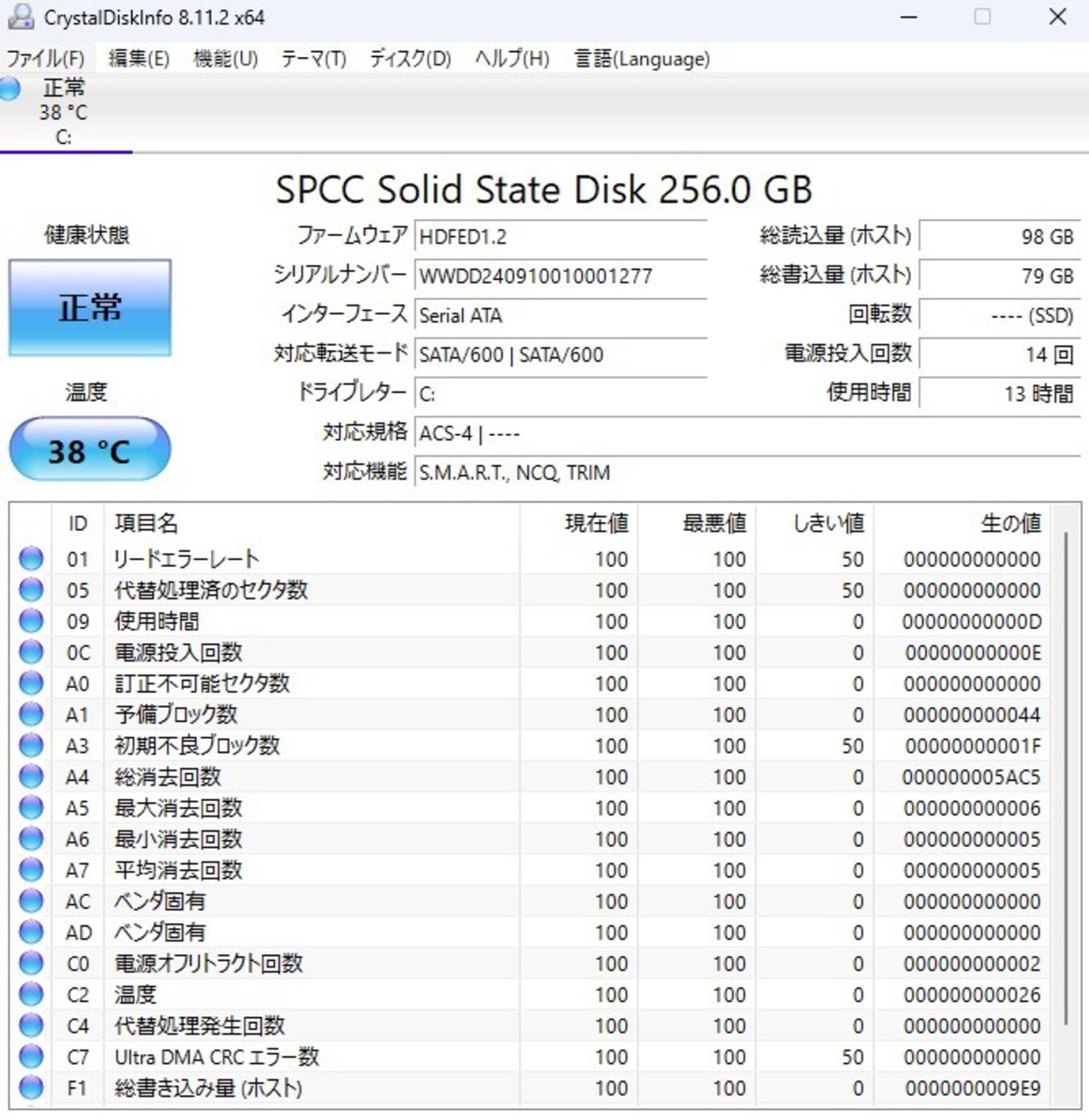
Task: Open the テーマ(T) menu
Action: click(314, 59)
